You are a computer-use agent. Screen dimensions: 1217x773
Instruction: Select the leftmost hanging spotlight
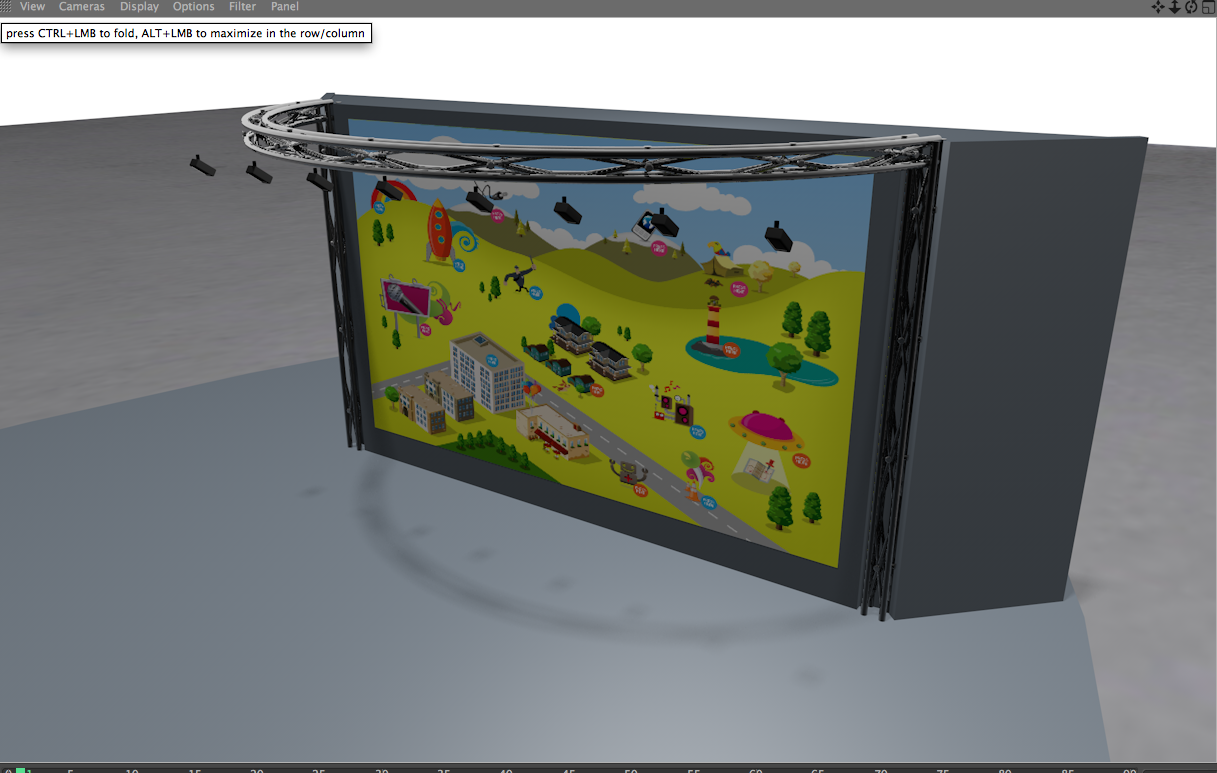(x=202, y=165)
